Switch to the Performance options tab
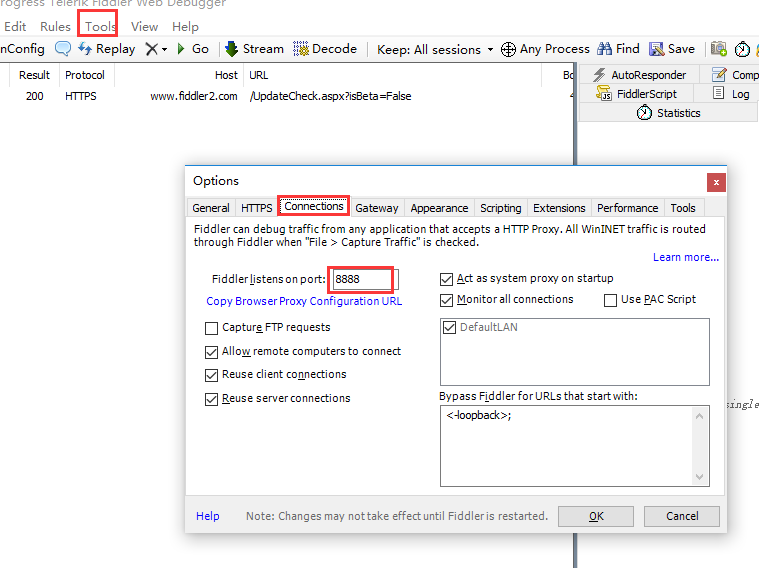Viewport: 759px width, 568px height. click(627, 208)
